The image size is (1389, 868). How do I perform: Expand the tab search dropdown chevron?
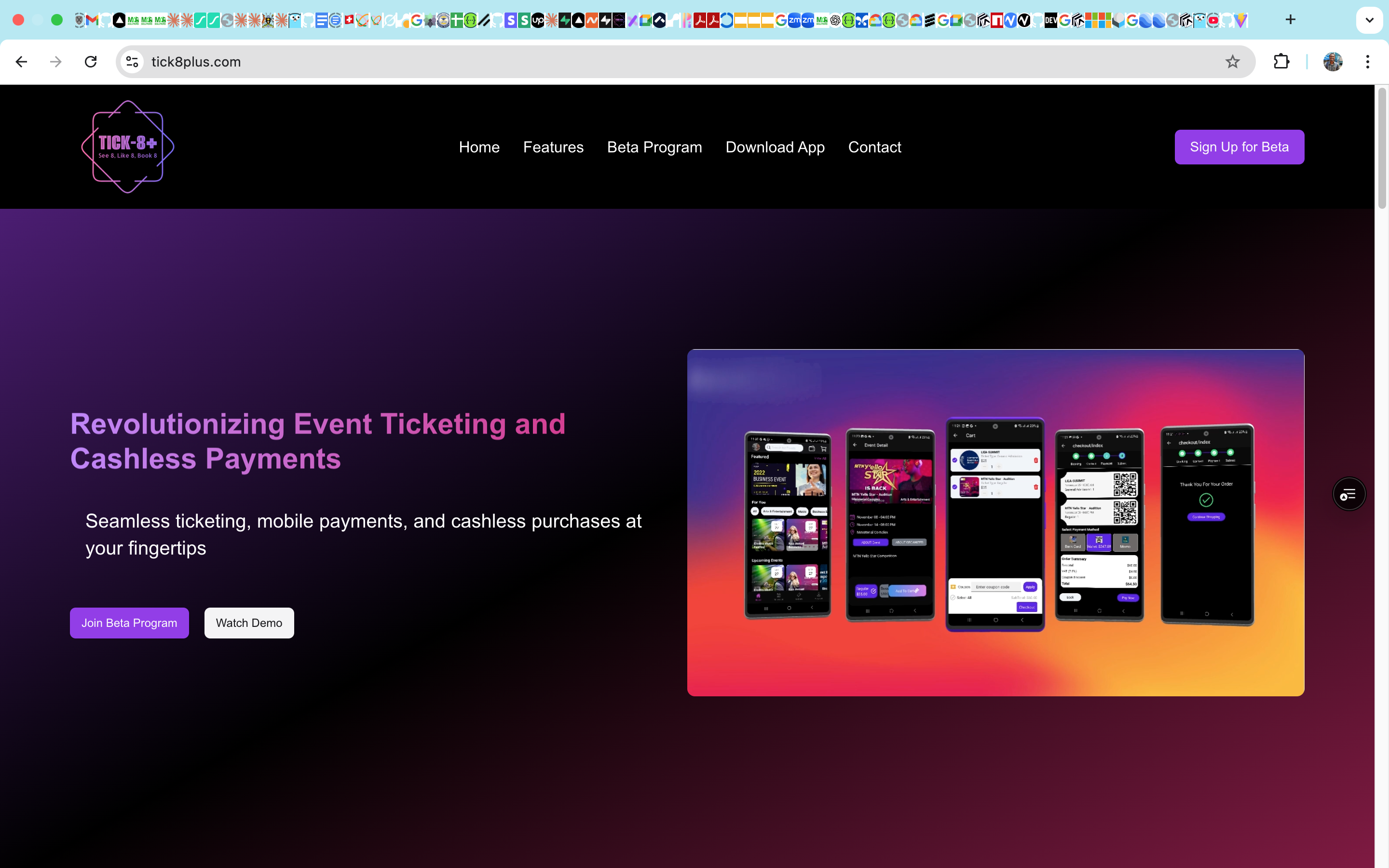(1370, 20)
